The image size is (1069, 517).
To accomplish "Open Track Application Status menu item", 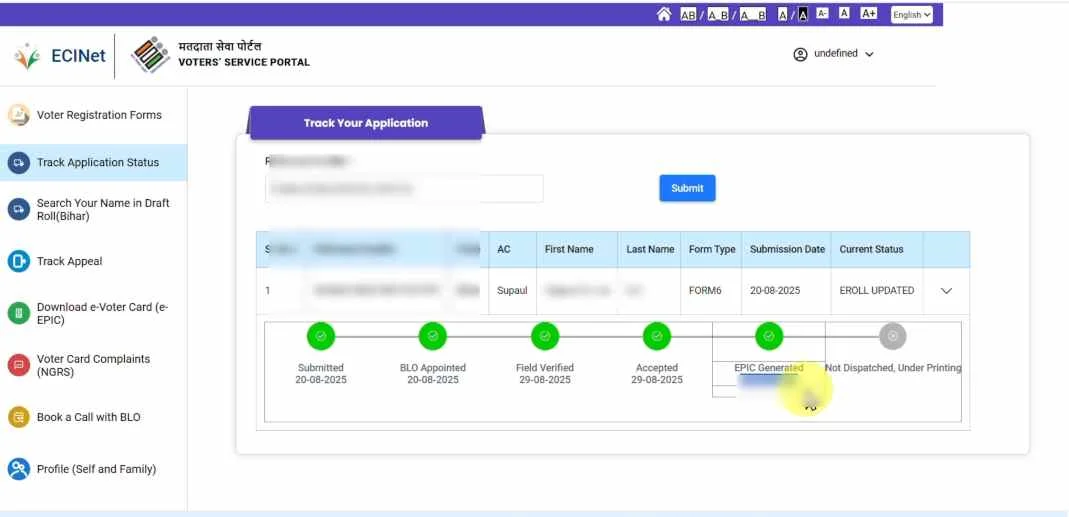I will coord(97,163).
